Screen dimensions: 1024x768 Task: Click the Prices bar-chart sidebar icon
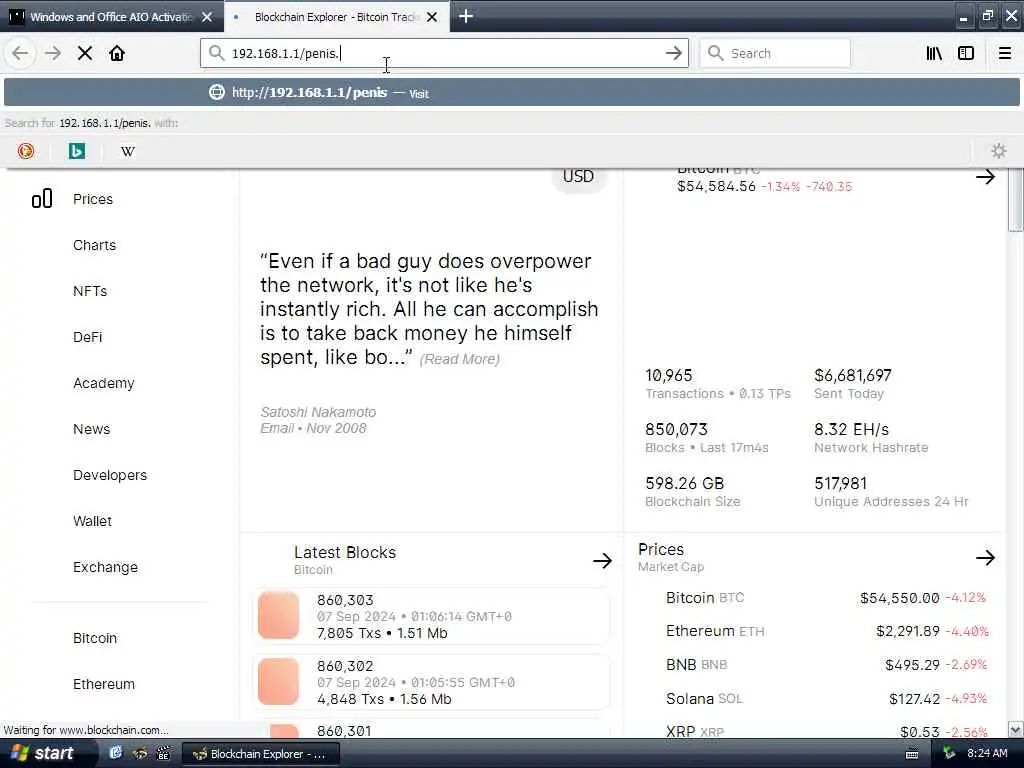[x=42, y=199]
